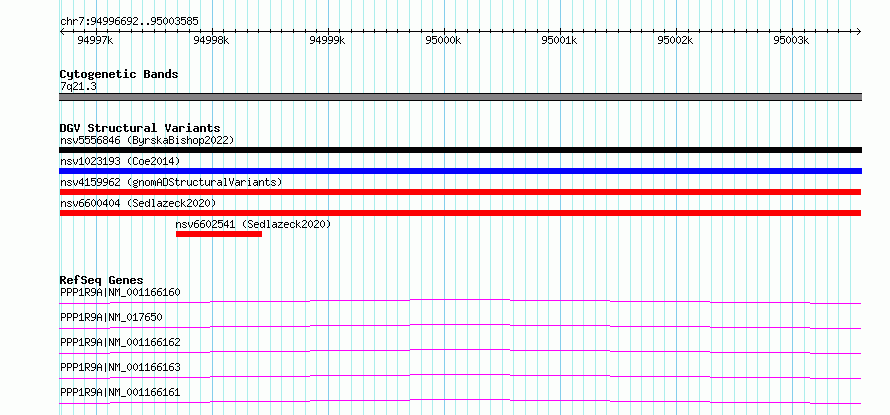This screenshot has width=890, height=415.
Task: Click the DGV Structural Variants track title
Action: pyautogui.click(x=140, y=128)
